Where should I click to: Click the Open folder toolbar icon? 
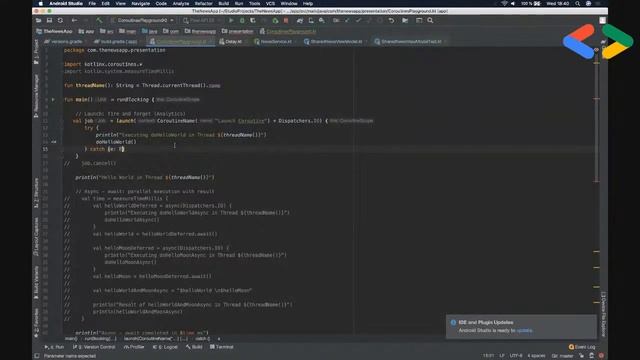click(38, 20)
